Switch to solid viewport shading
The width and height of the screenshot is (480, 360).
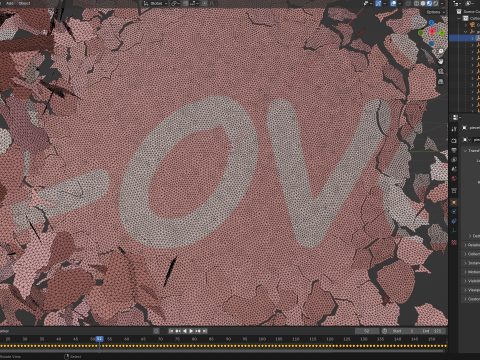pos(423,3)
